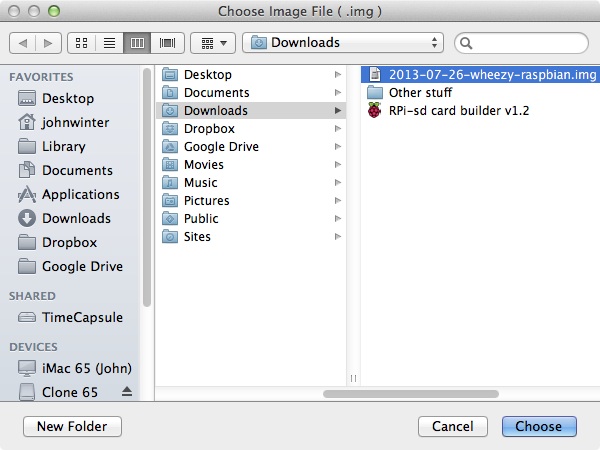Select the 2013-07-26-wheezy-raspbian.img file
Viewport: 600px width, 450px height.
(464, 74)
